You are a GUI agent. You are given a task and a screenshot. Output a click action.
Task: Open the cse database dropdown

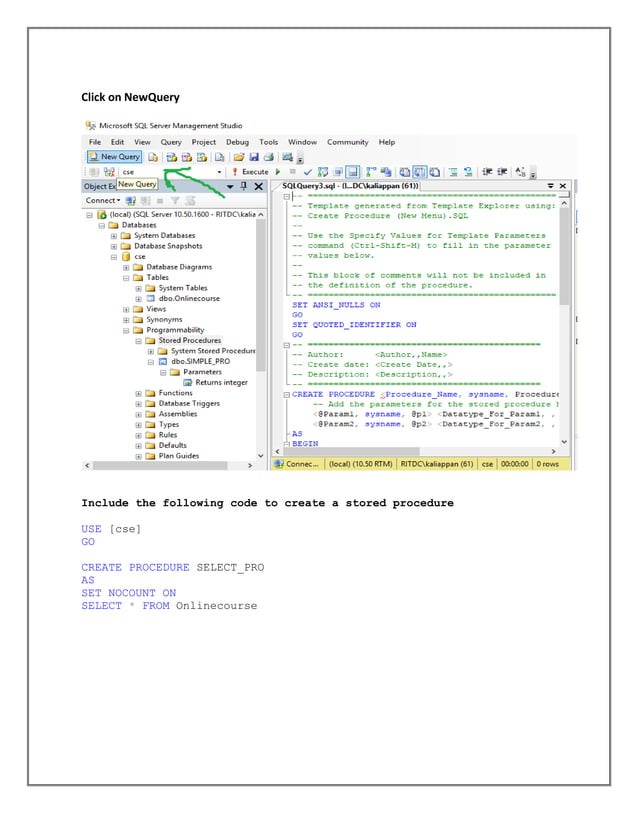pyautogui.click(x=219, y=172)
